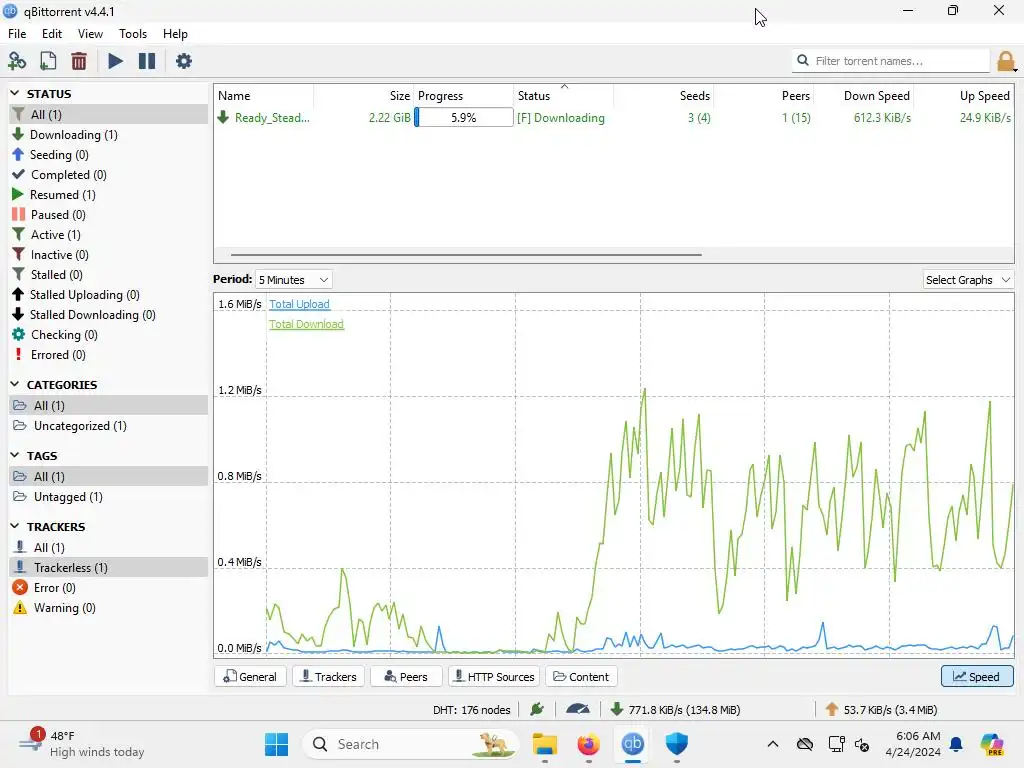
Task: Click the global upload speed 53.7 KiB/s
Action: pos(882,710)
